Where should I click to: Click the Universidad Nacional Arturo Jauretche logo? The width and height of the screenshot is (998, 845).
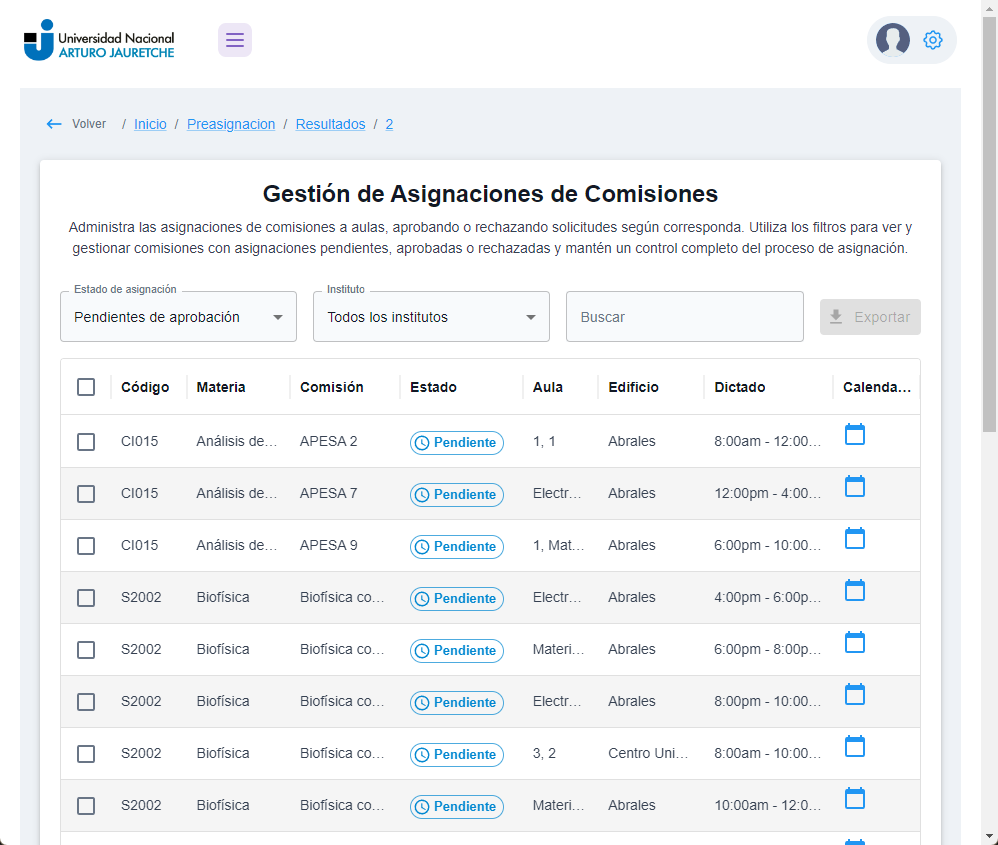[99, 40]
